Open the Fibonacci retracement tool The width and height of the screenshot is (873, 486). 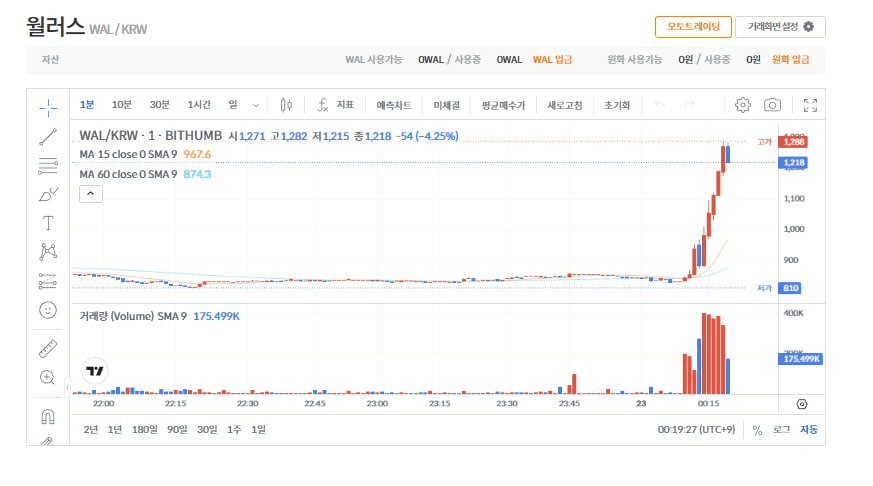48,165
